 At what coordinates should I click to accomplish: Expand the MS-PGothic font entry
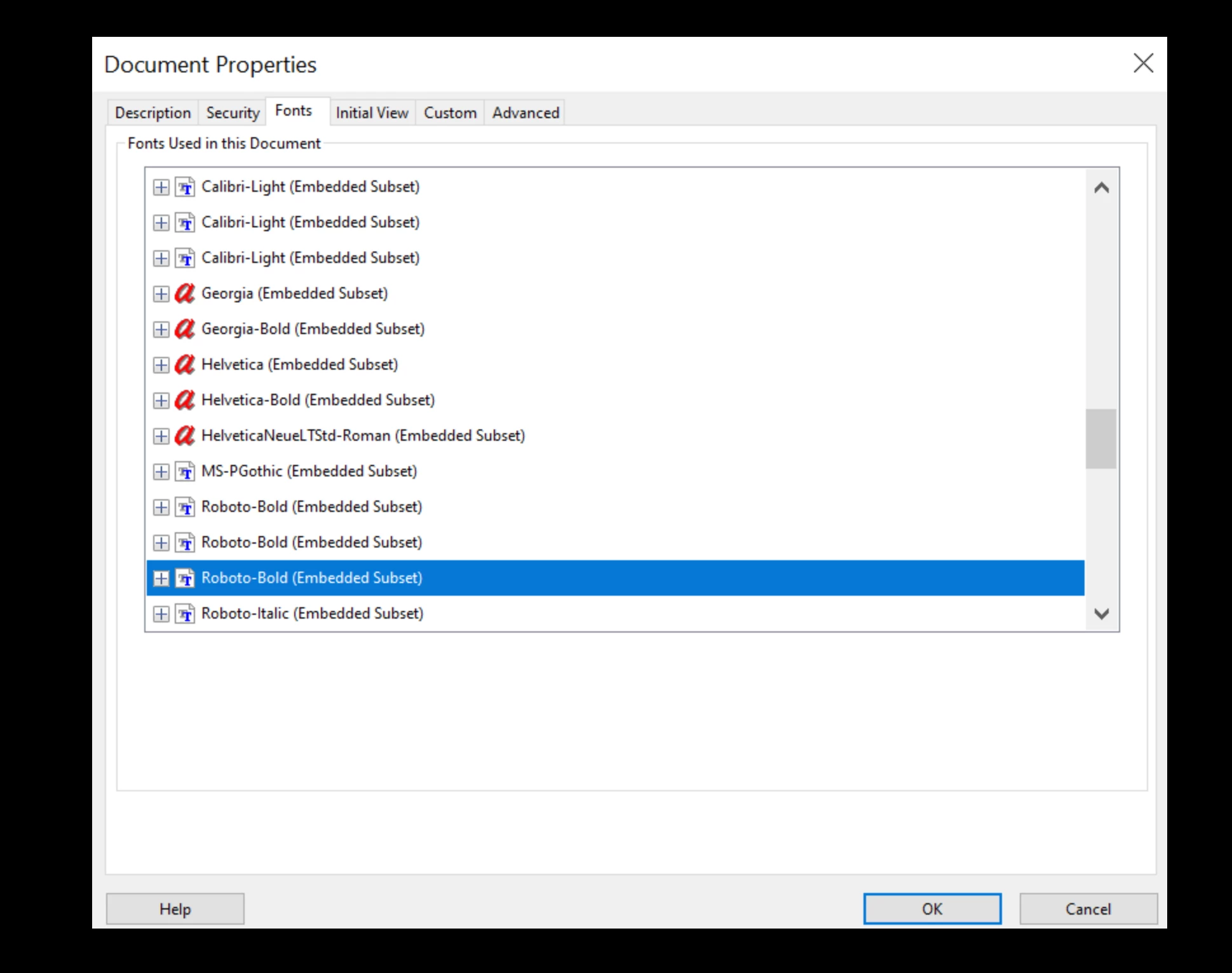pos(161,471)
